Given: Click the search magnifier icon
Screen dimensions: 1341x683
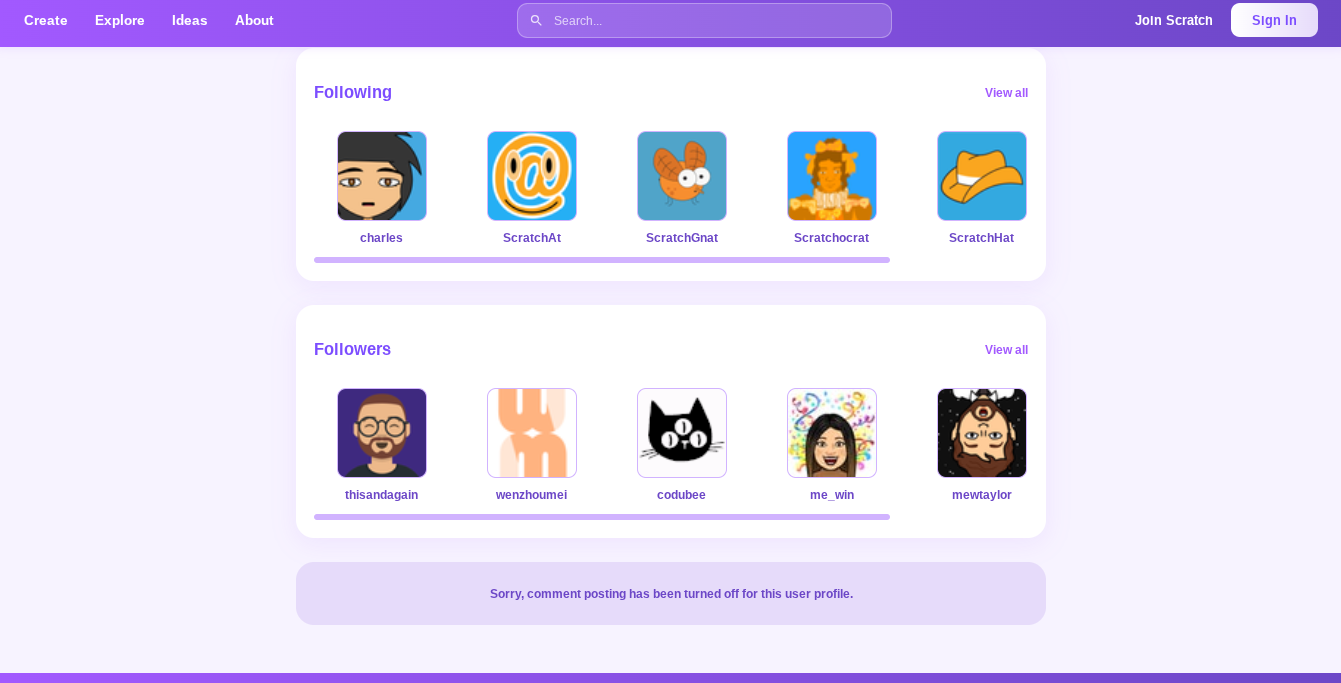Looking at the screenshot, I should (536, 20).
